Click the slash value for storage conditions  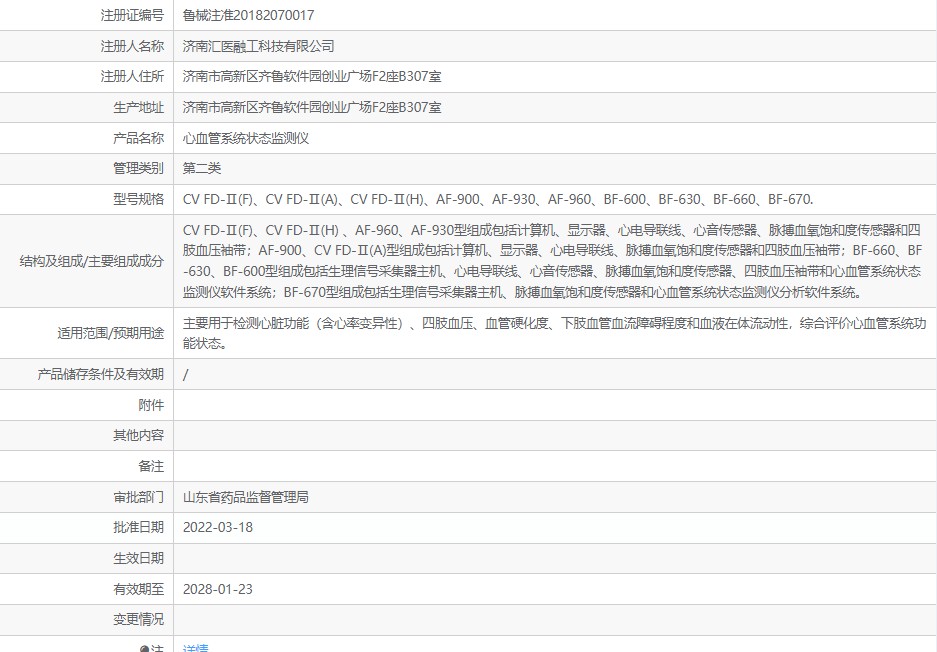point(185,375)
